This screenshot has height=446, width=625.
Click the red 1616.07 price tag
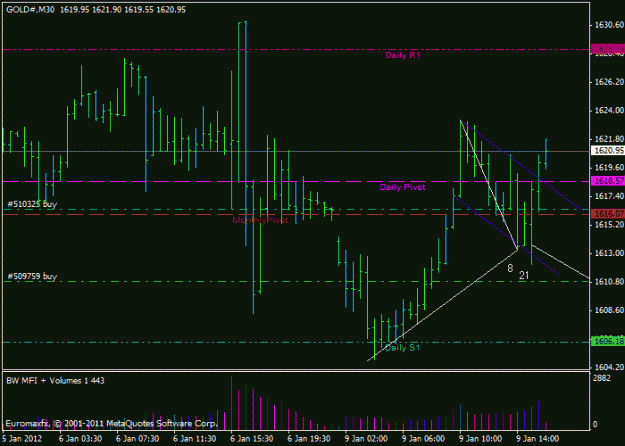click(x=607, y=214)
